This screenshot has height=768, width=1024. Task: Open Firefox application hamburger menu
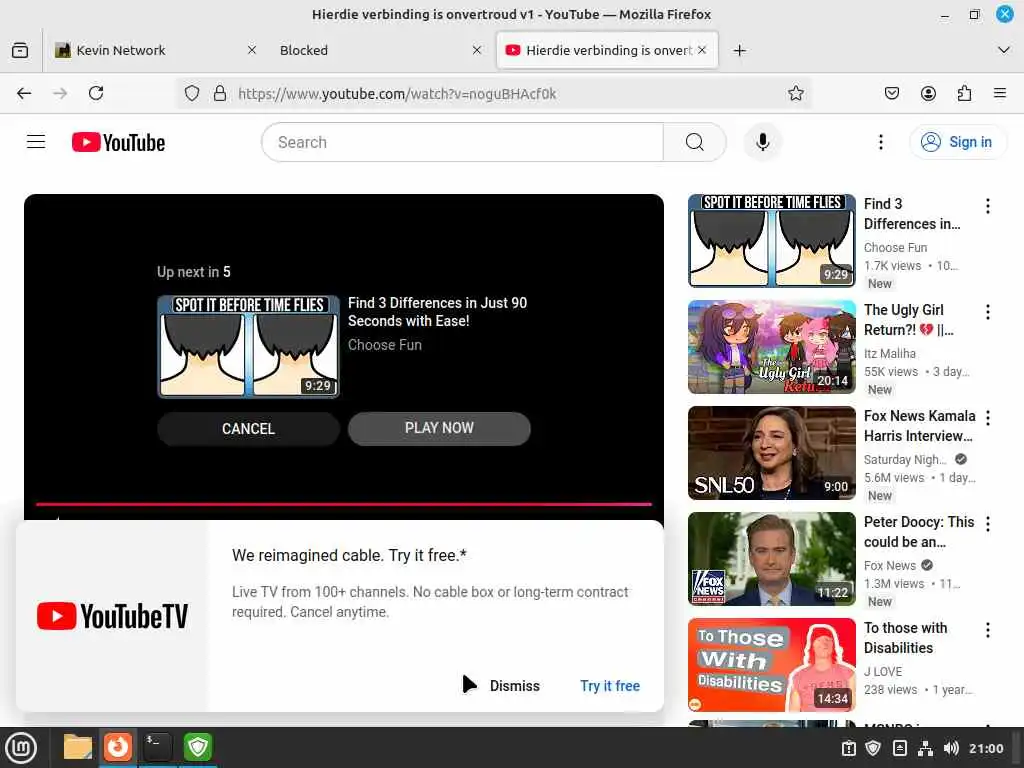tap(1000, 93)
